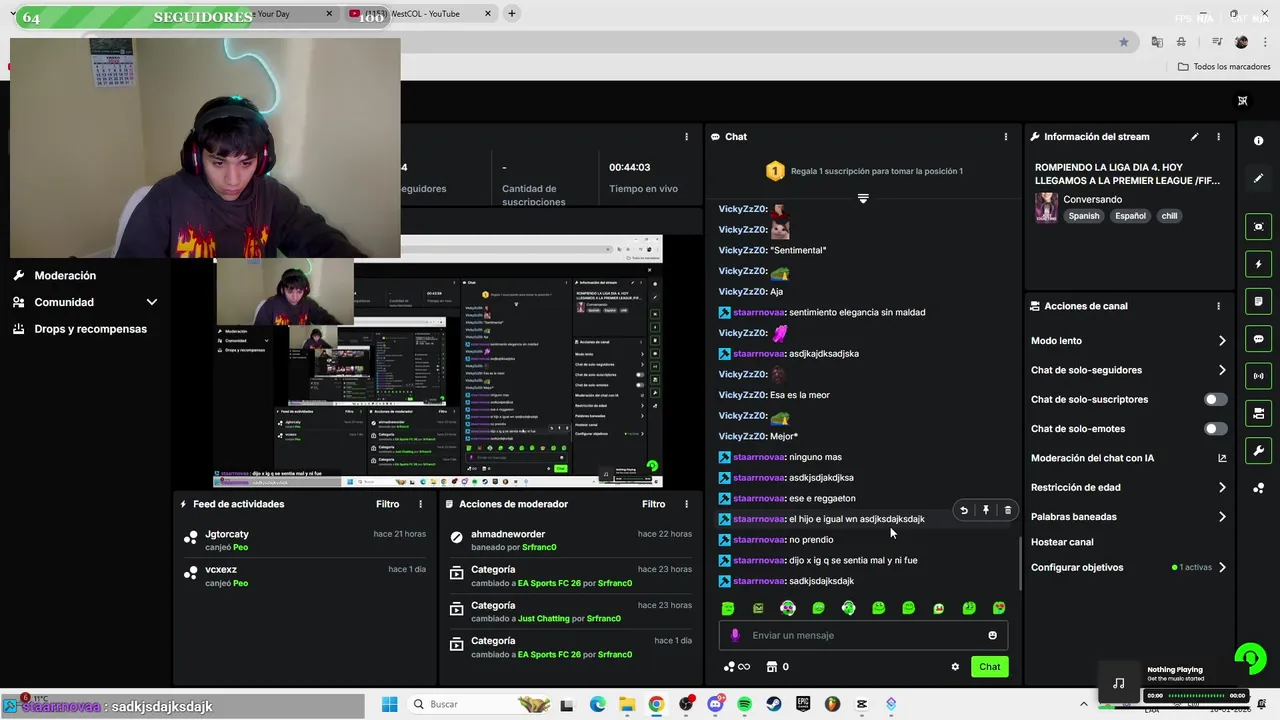Click the emote picker smiley in message box
This screenshot has width=1280, height=720.
(x=992, y=635)
